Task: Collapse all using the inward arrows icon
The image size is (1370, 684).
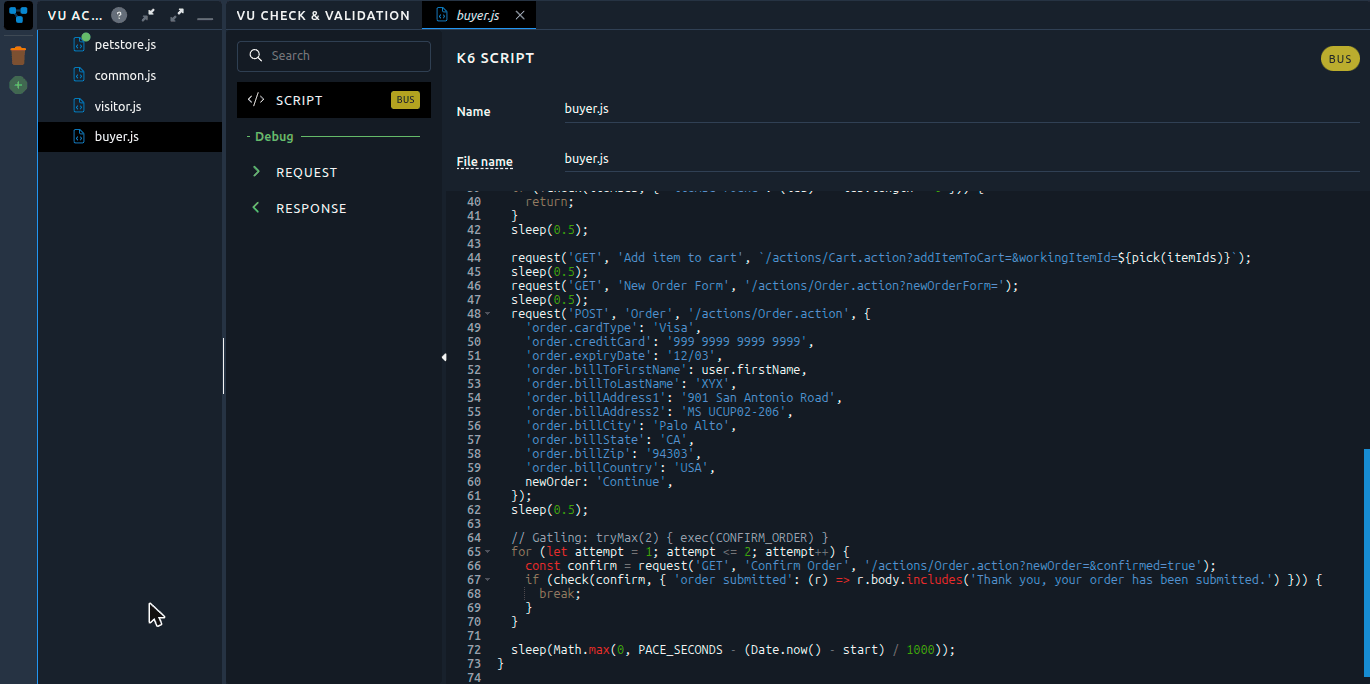Action: [x=148, y=15]
